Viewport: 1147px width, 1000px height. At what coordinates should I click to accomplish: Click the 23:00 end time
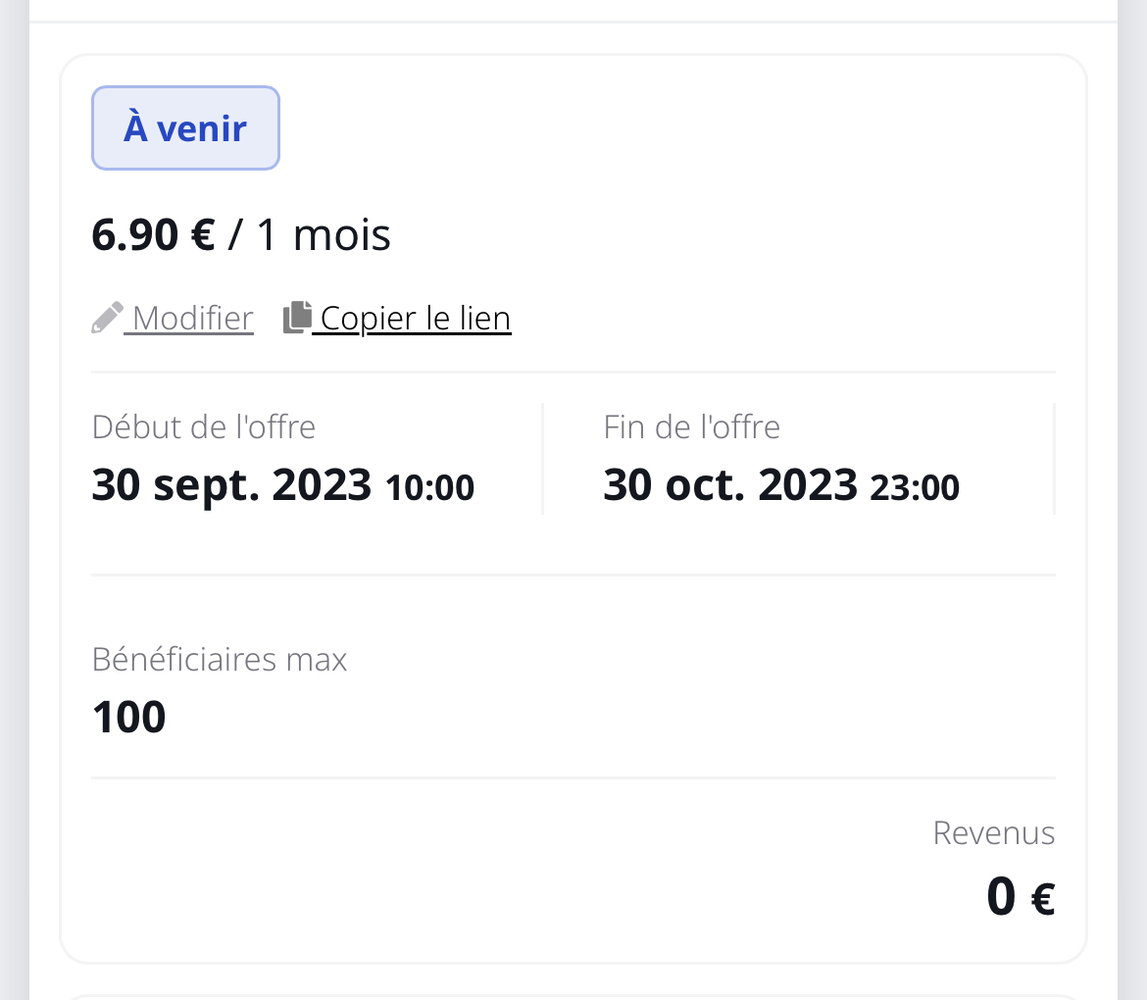(915, 488)
